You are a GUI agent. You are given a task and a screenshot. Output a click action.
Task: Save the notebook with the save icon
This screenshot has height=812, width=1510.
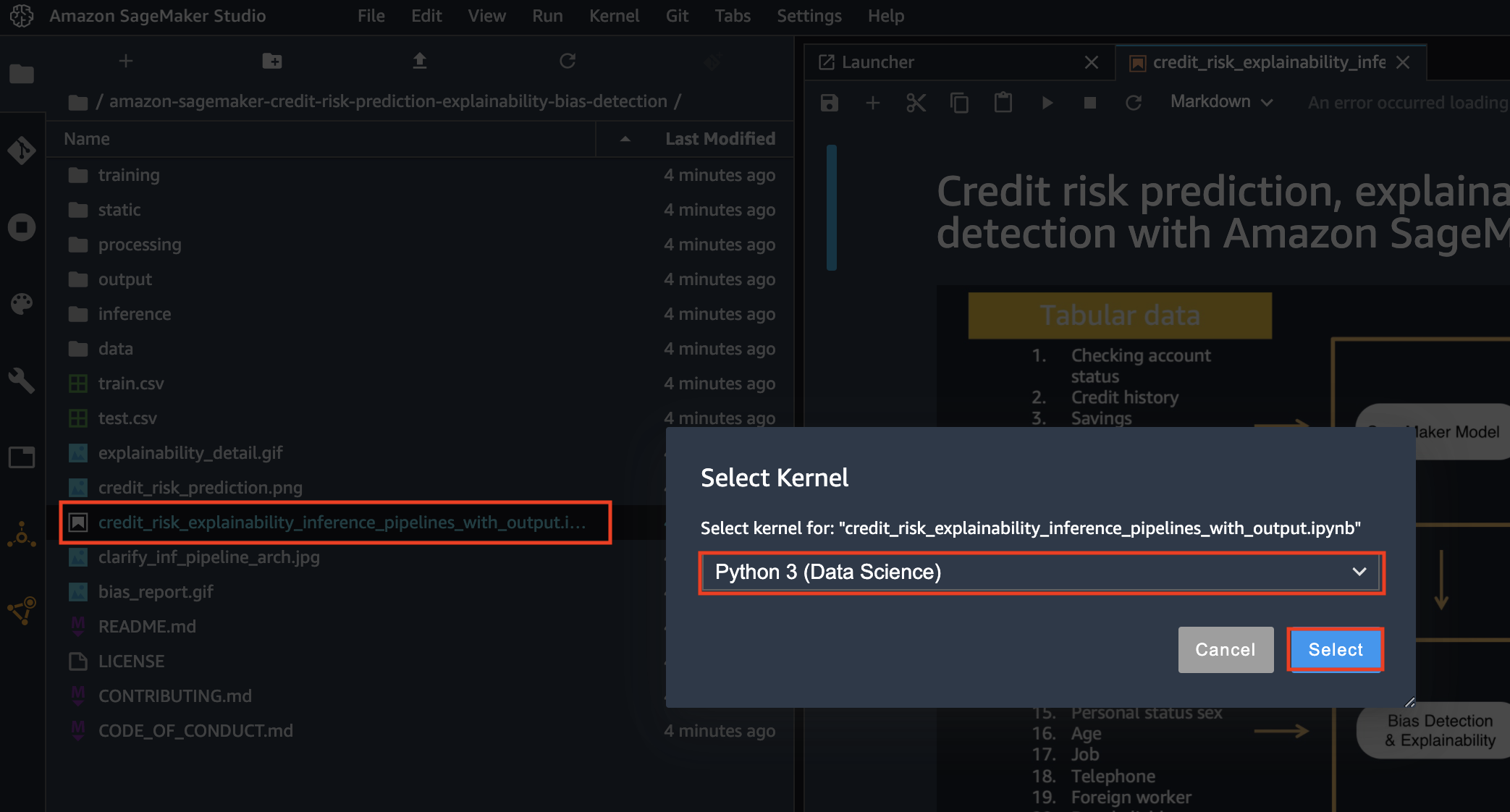pyautogui.click(x=830, y=103)
